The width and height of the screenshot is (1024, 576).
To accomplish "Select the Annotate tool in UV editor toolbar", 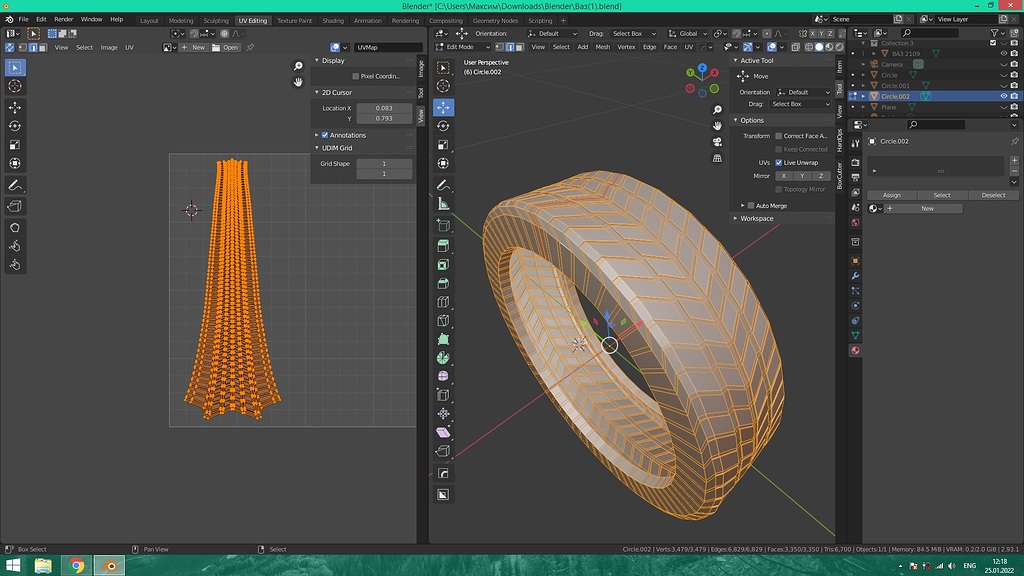I will coord(15,186).
